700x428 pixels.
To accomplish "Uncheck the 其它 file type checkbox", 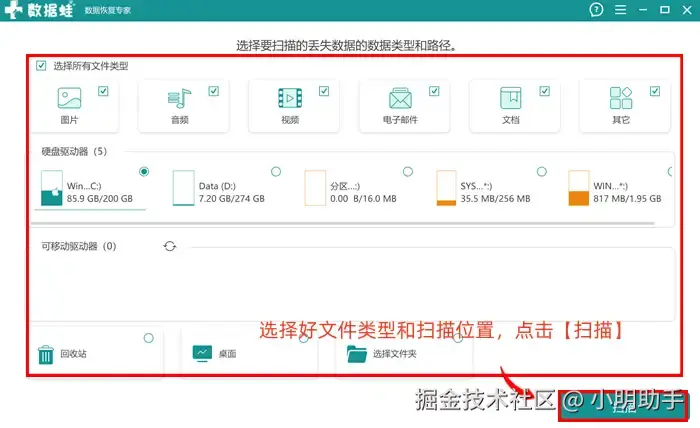I will [x=655, y=91].
